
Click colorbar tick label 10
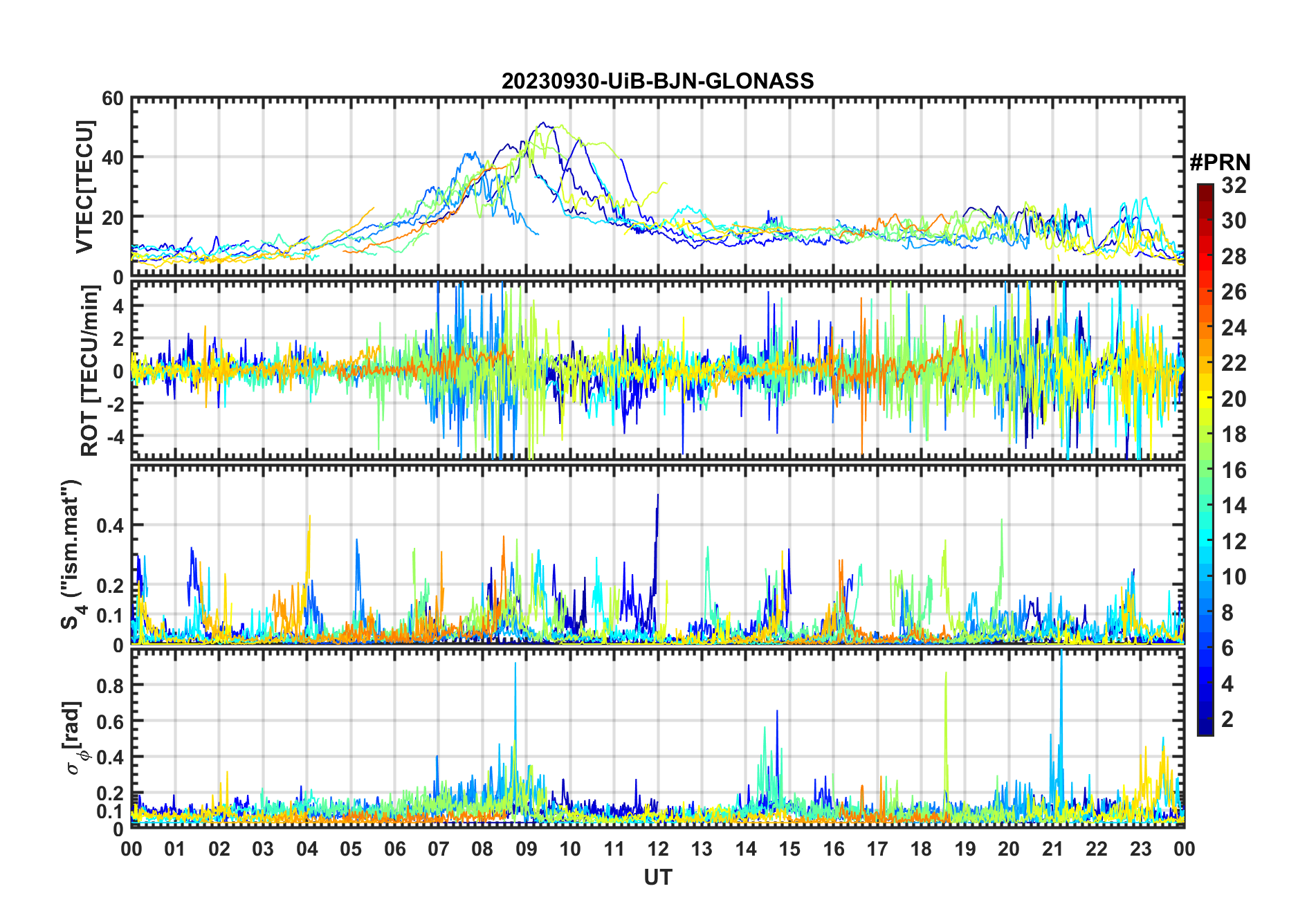click(1234, 577)
